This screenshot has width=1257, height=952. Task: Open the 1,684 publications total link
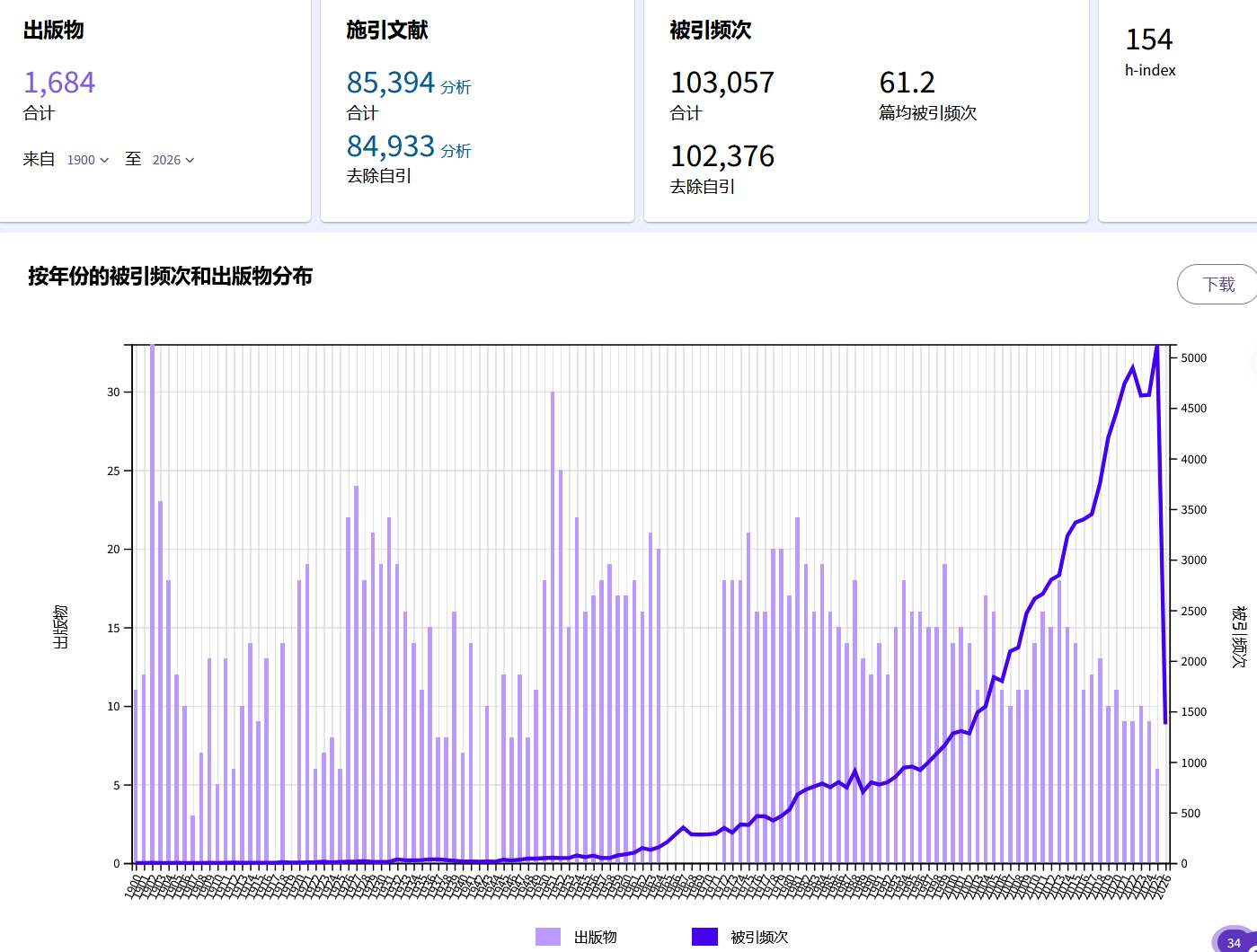(x=59, y=83)
